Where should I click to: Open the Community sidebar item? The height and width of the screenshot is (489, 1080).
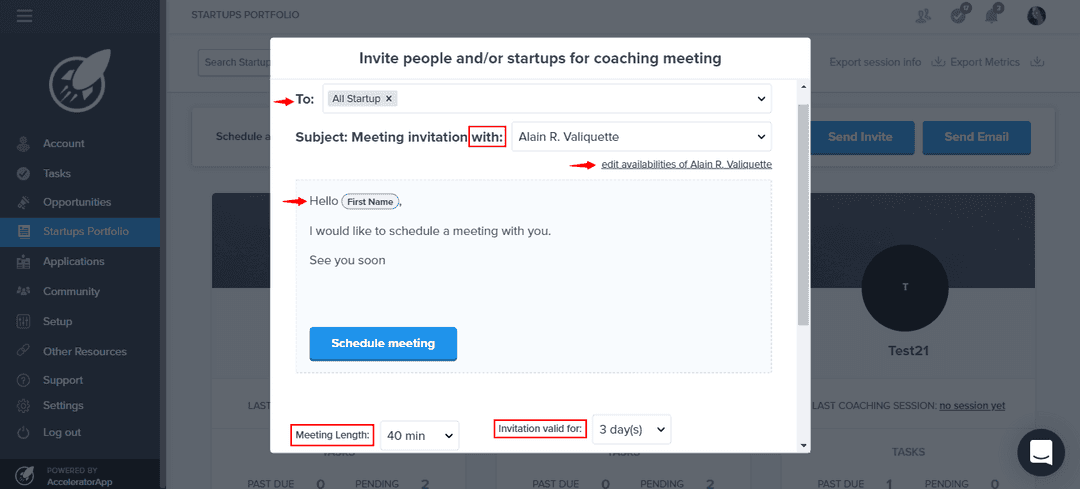(x=71, y=291)
